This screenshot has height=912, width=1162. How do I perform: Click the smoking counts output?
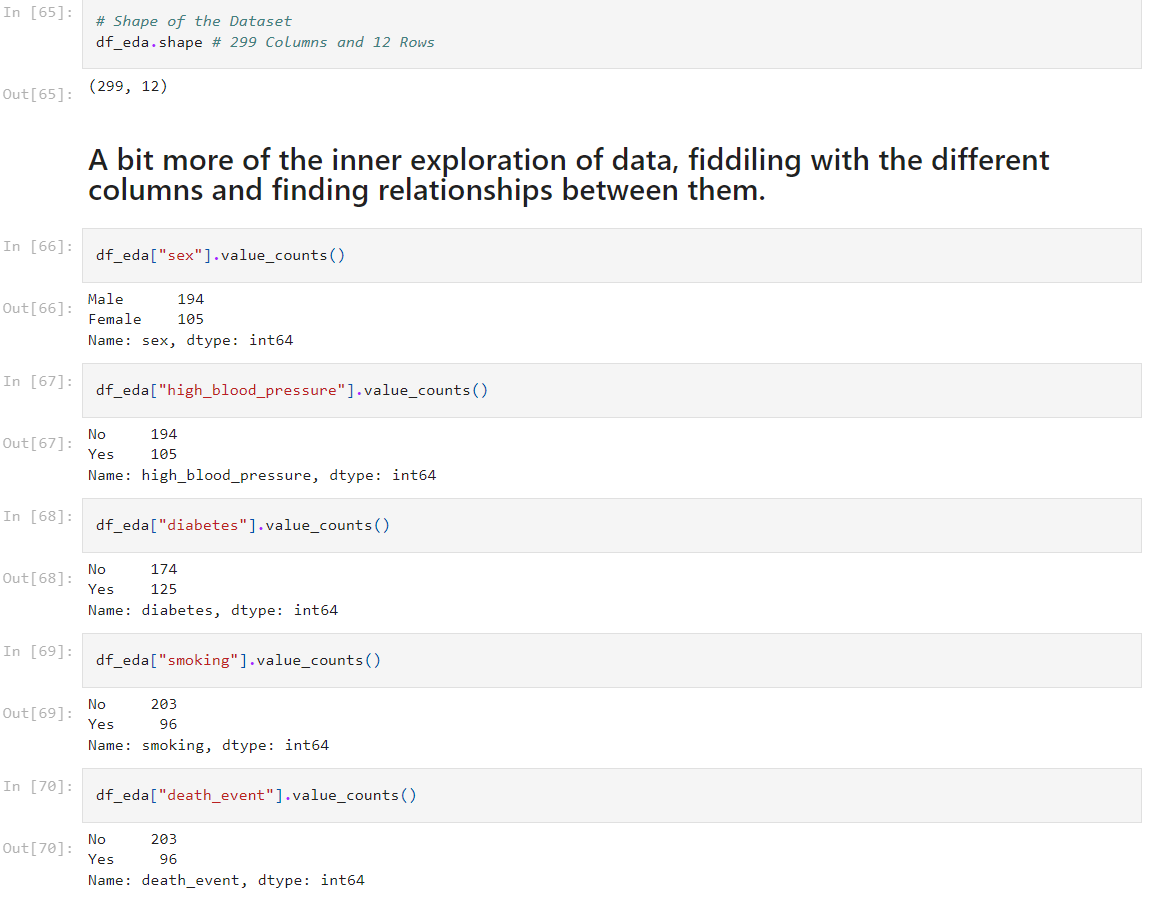tap(208, 724)
